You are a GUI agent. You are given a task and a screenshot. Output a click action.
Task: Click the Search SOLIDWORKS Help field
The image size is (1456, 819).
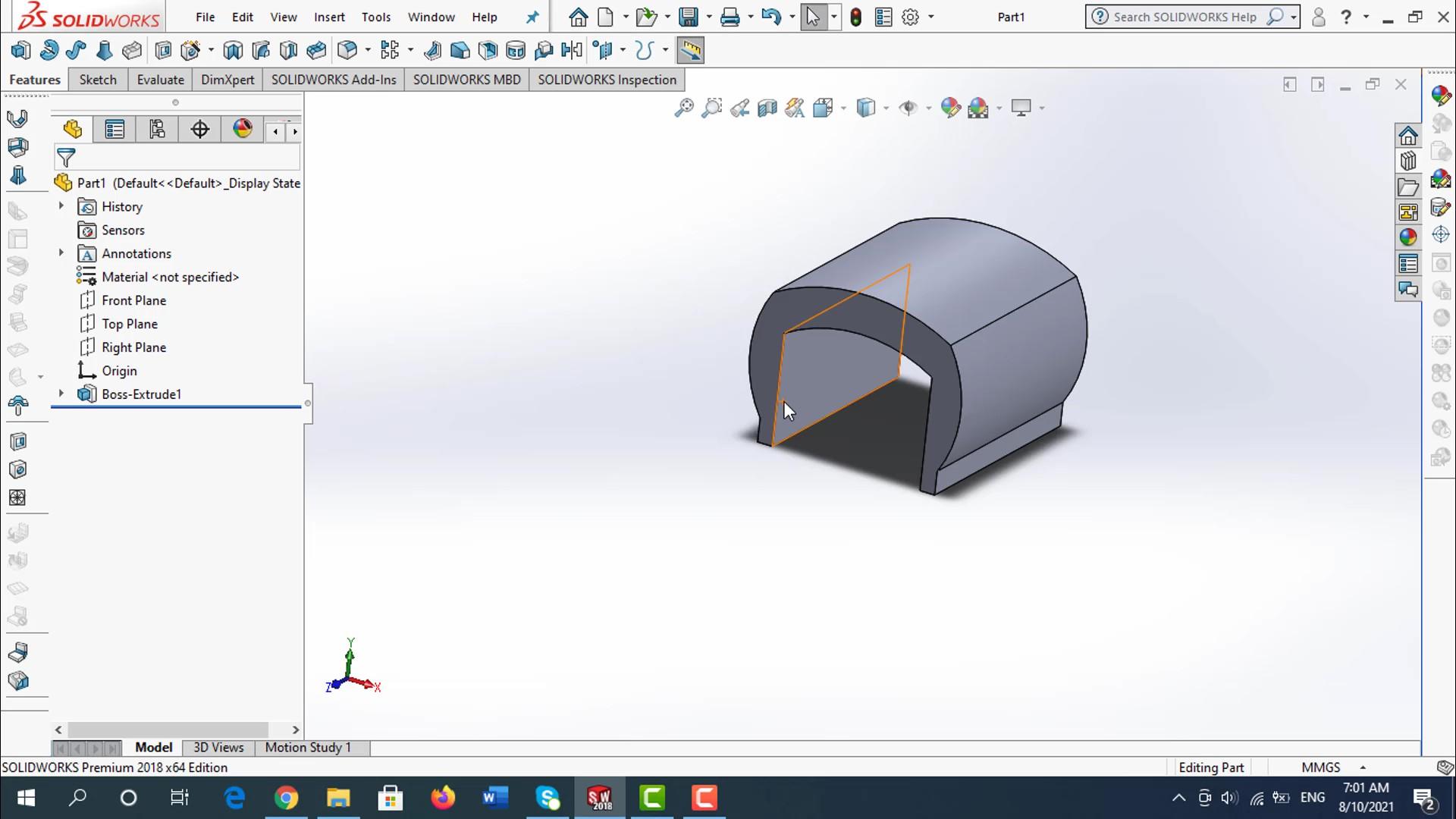tap(1184, 17)
